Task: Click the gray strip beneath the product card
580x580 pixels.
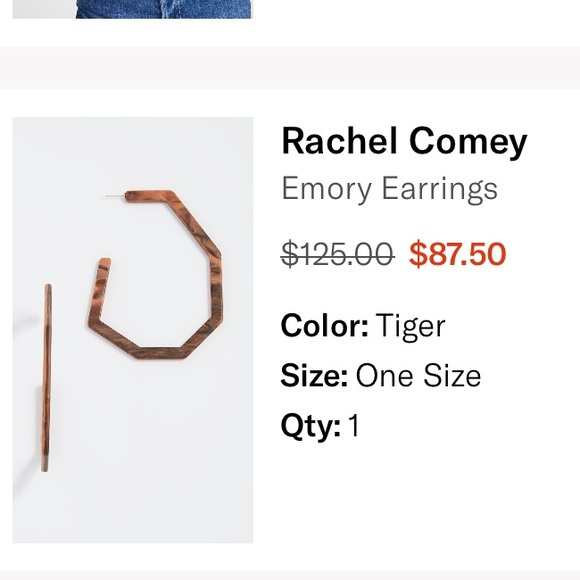Action: (x=290, y=575)
